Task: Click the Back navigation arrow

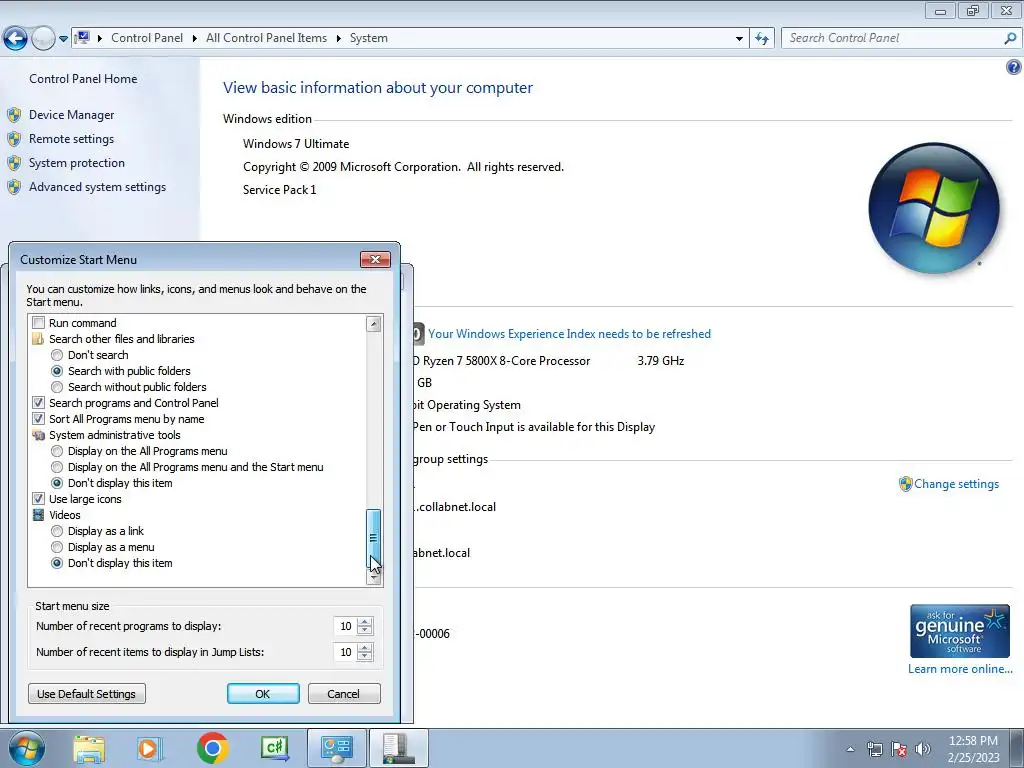Action: coord(16,39)
